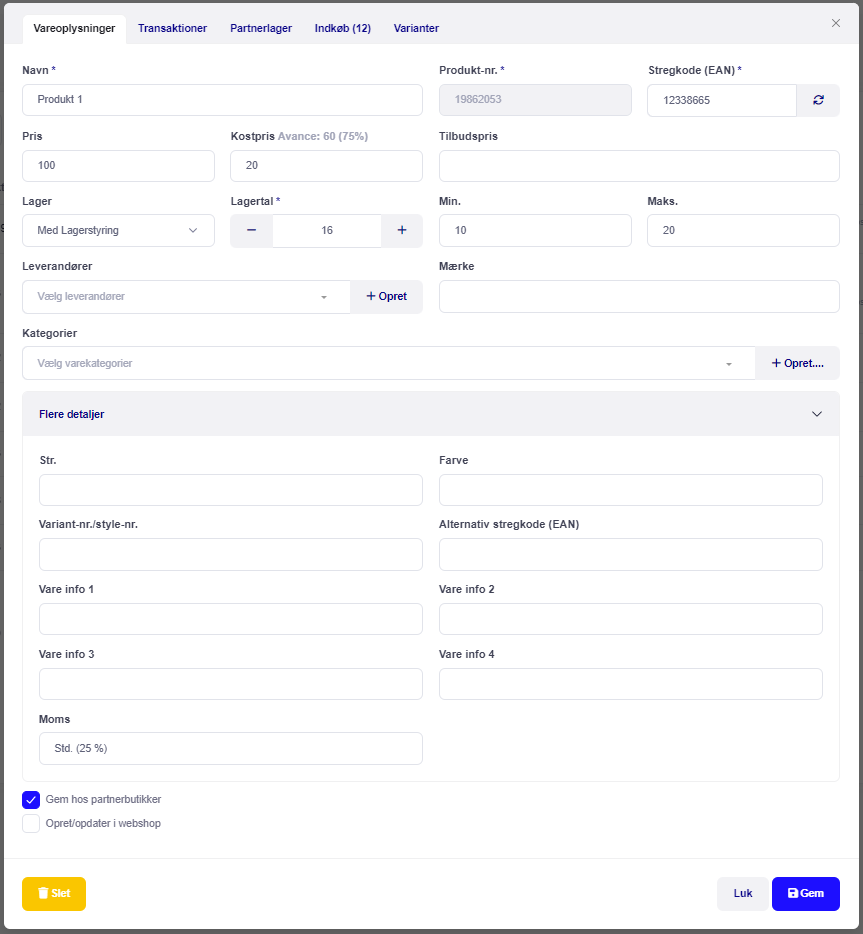
Task: Close the product dialog with the X
Action: coord(836,23)
